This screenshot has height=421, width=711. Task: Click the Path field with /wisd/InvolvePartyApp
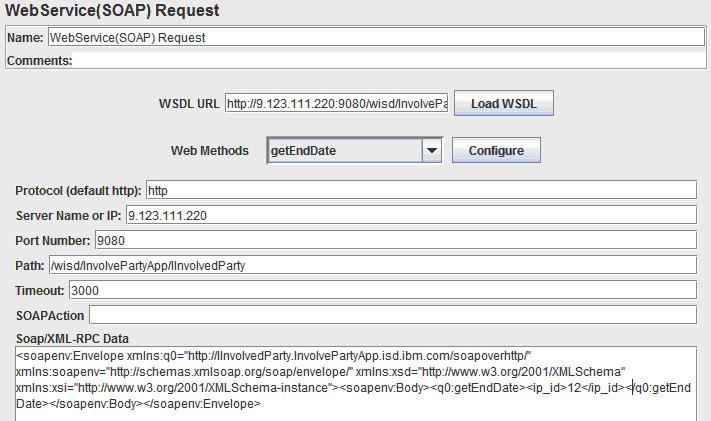[x=372, y=265]
